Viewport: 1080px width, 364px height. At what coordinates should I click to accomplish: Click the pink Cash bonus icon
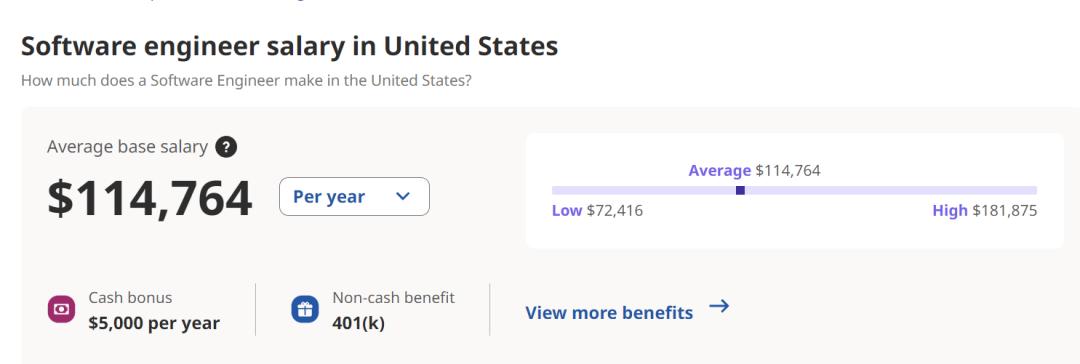point(61,309)
